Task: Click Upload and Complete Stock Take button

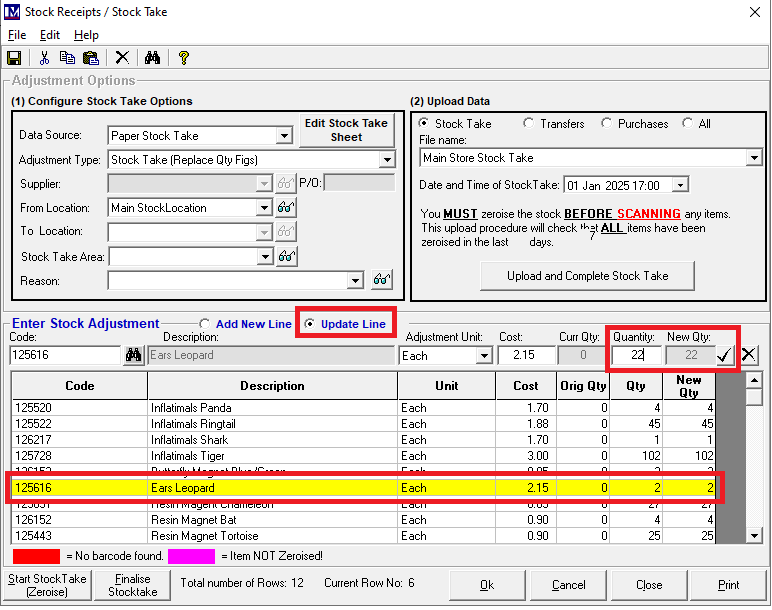Action: [x=587, y=275]
